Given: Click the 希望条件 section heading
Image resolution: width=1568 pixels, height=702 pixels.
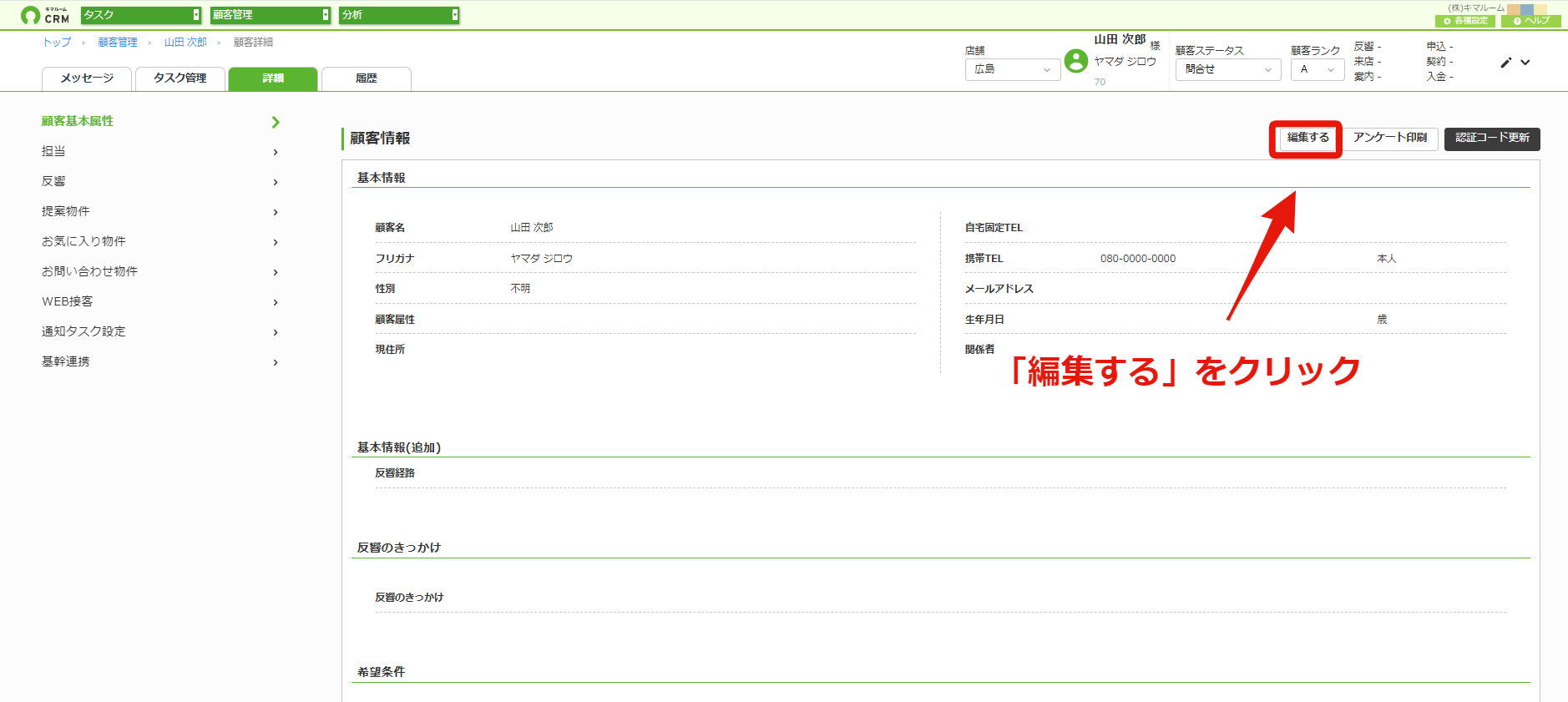Looking at the screenshot, I should click(381, 672).
